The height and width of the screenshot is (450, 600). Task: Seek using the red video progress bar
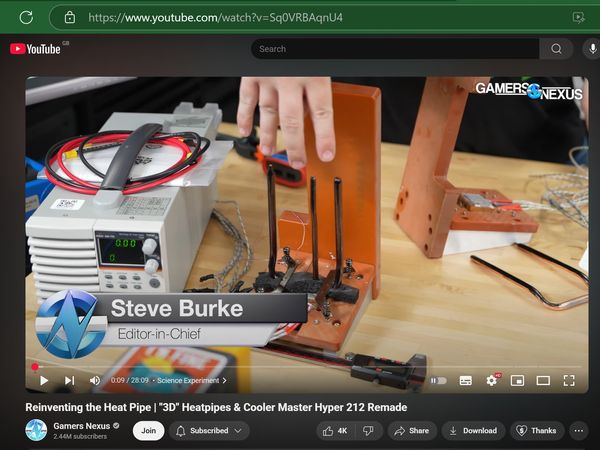[307, 367]
